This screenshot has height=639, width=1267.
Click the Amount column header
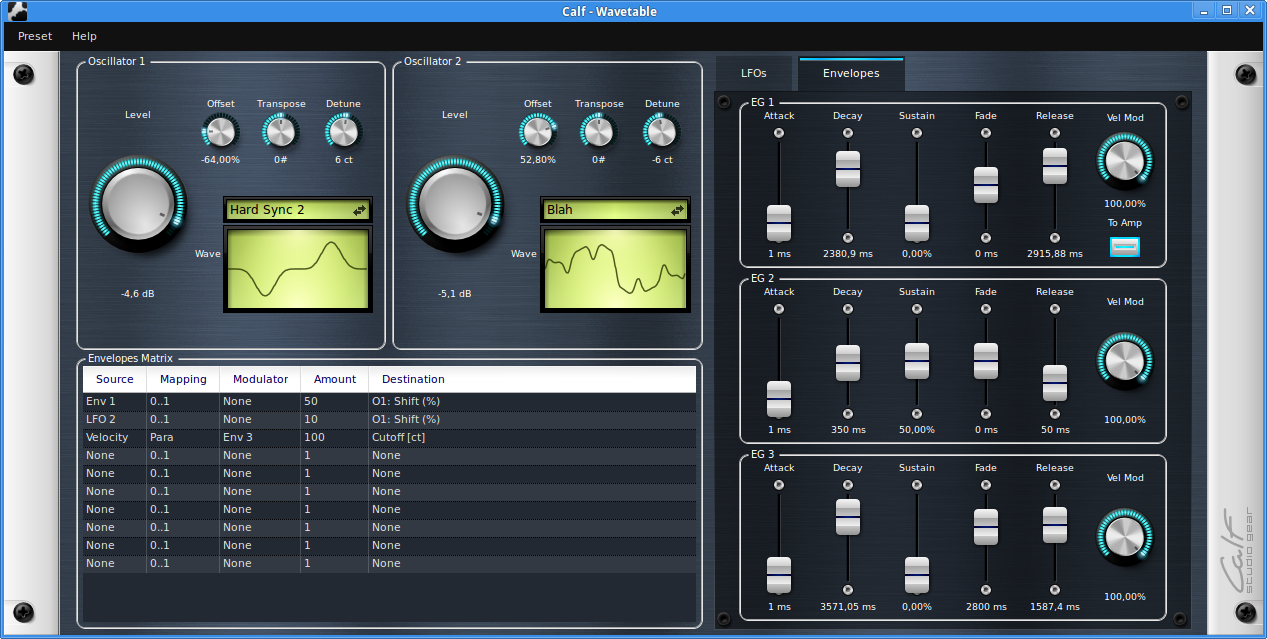(x=335, y=379)
